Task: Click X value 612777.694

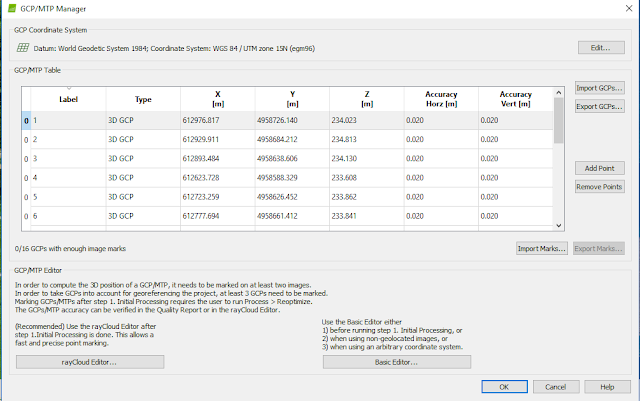Action: tap(201, 216)
